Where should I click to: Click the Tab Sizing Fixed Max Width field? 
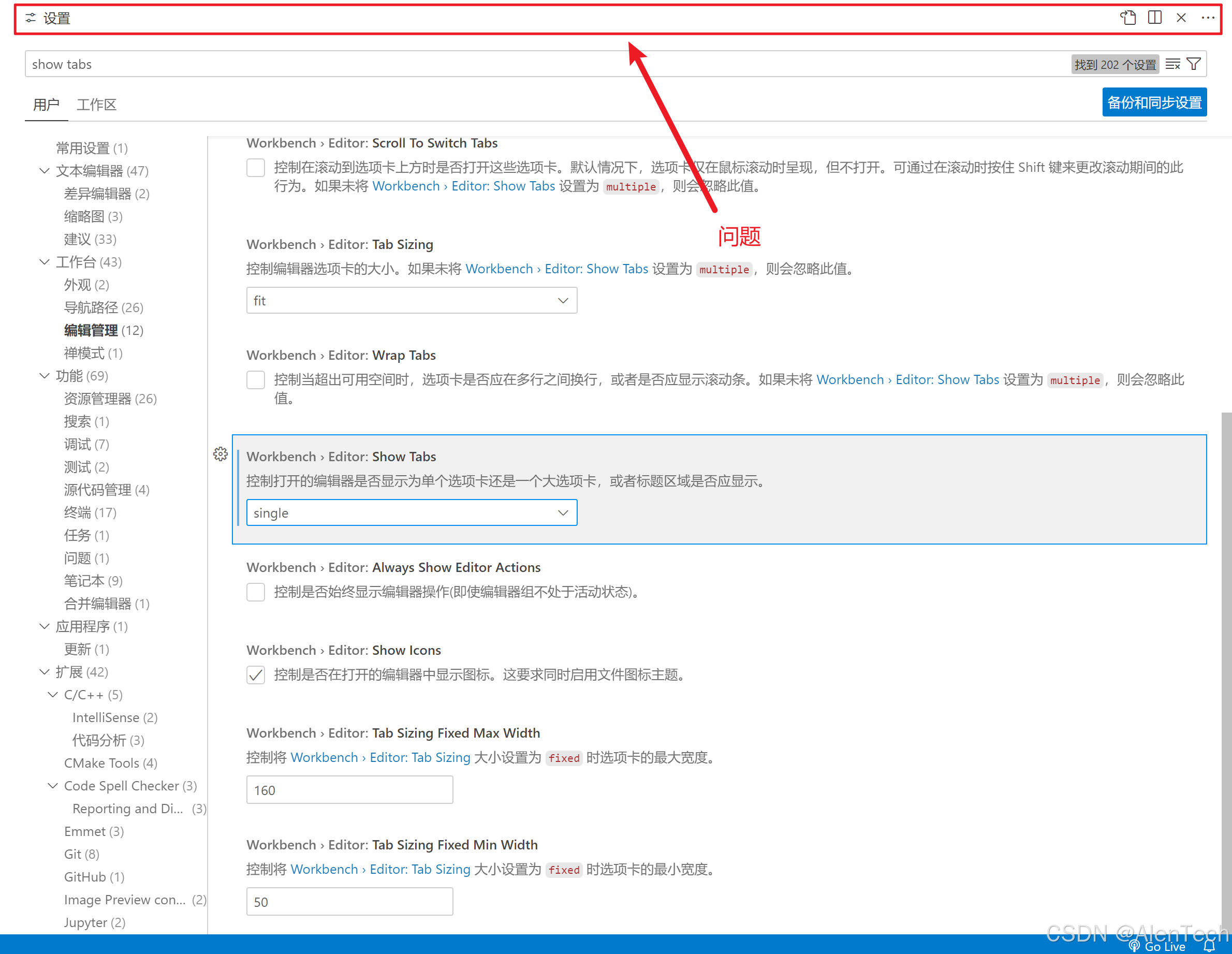pos(349,790)
